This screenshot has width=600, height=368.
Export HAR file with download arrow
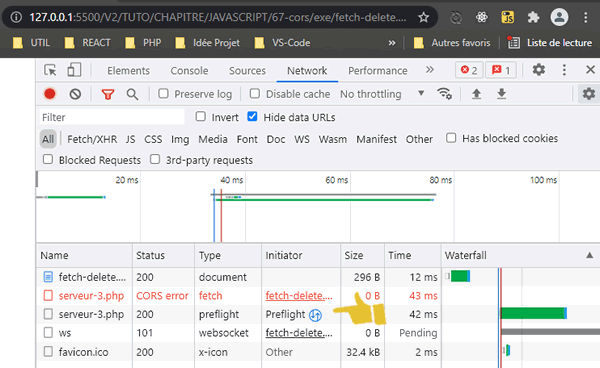[501, 94]
